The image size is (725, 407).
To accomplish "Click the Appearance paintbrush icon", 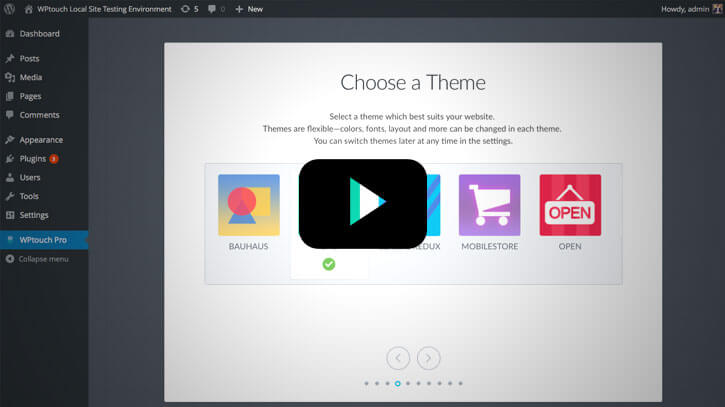I will pos(10,140).
